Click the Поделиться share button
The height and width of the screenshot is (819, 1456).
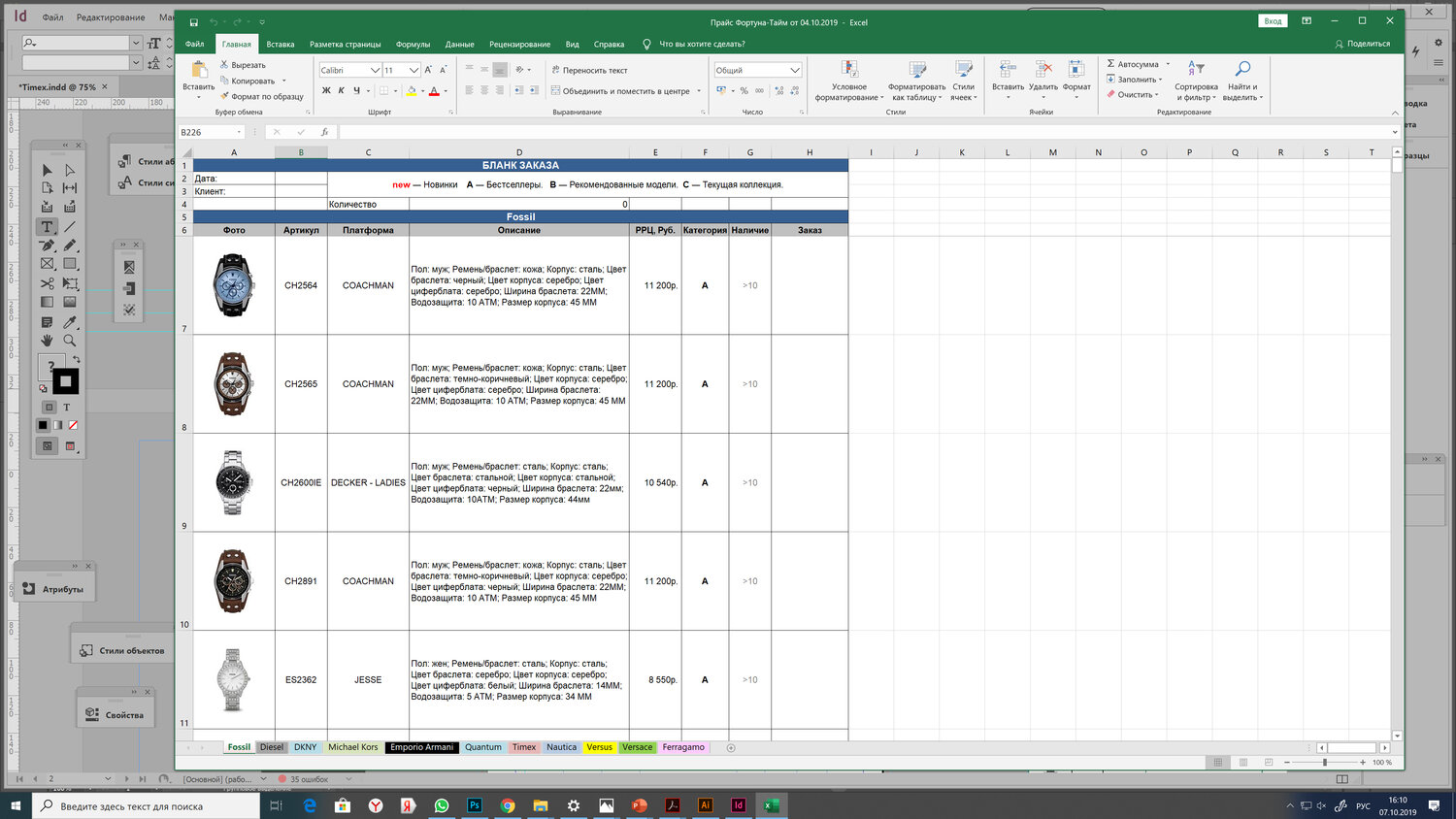1363,44
